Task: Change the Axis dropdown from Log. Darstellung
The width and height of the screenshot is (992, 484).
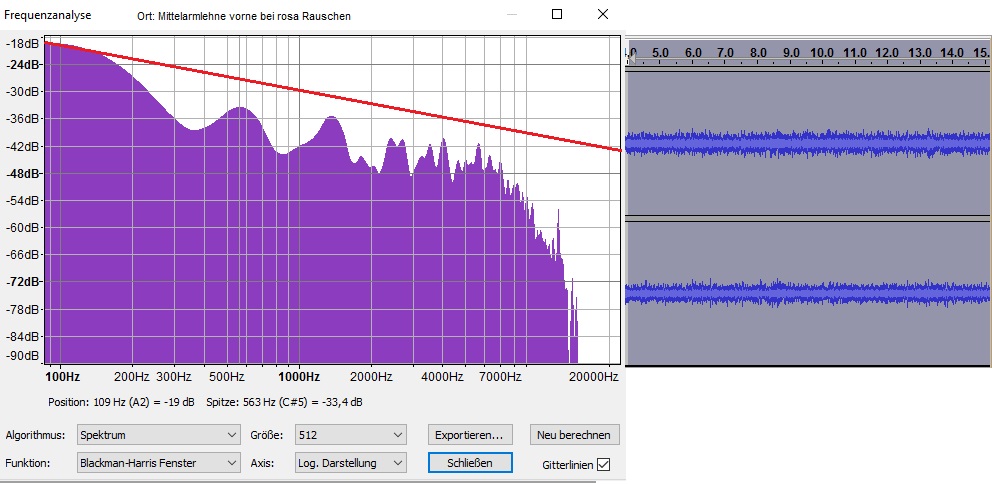Action: pyautogui.click(x=350, y=463)
